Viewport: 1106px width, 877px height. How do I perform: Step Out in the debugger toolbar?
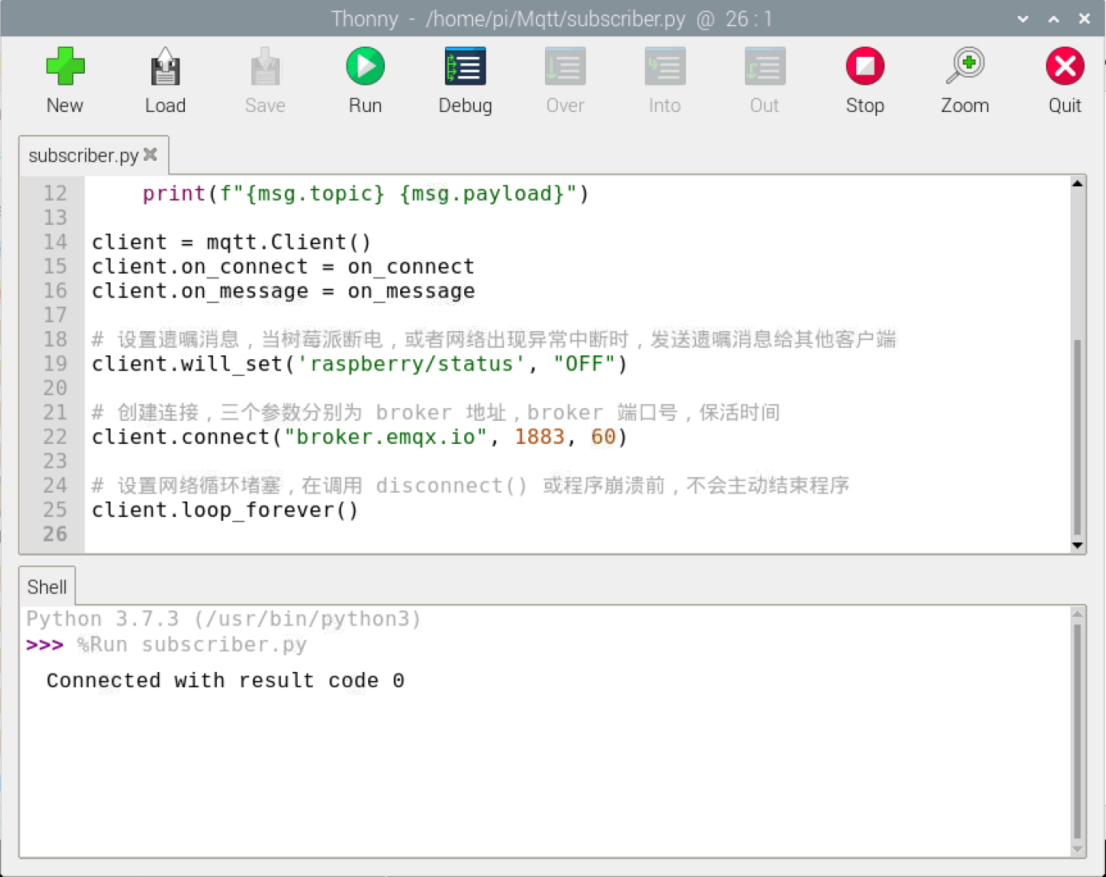pos(765,80)
